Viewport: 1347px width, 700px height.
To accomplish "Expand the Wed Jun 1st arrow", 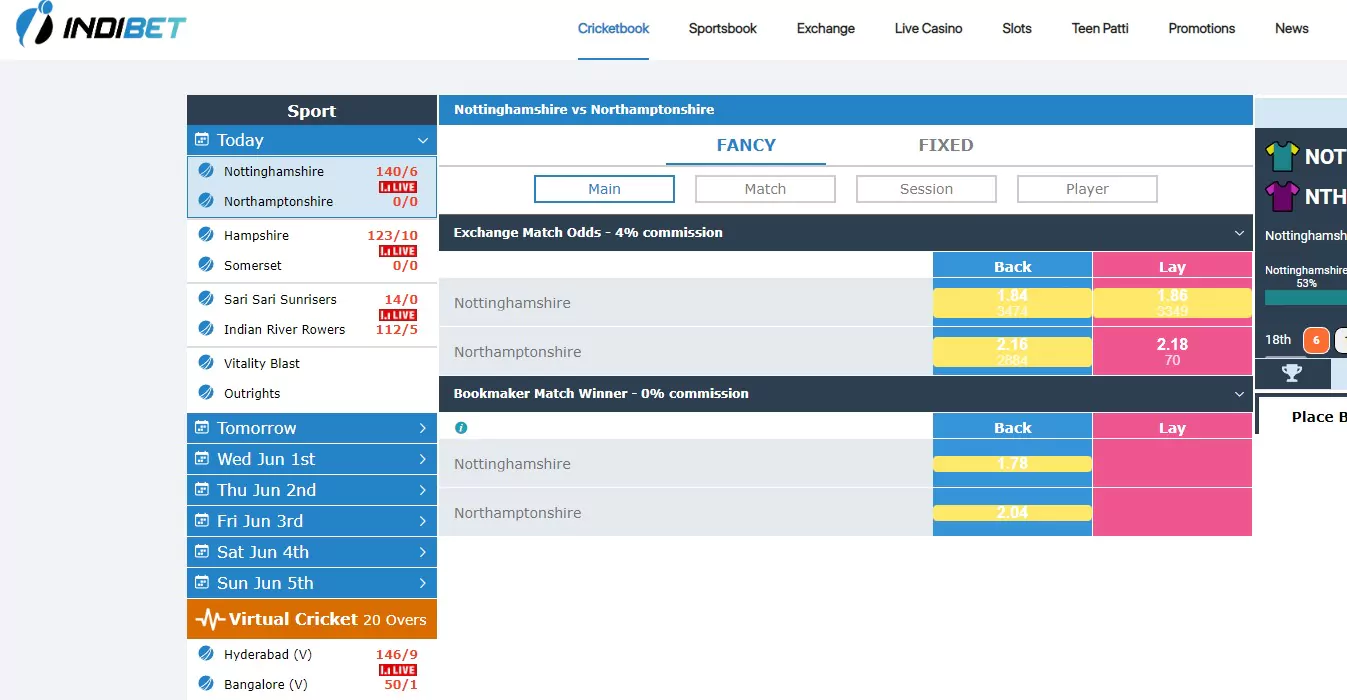I will tap(423, 459).
